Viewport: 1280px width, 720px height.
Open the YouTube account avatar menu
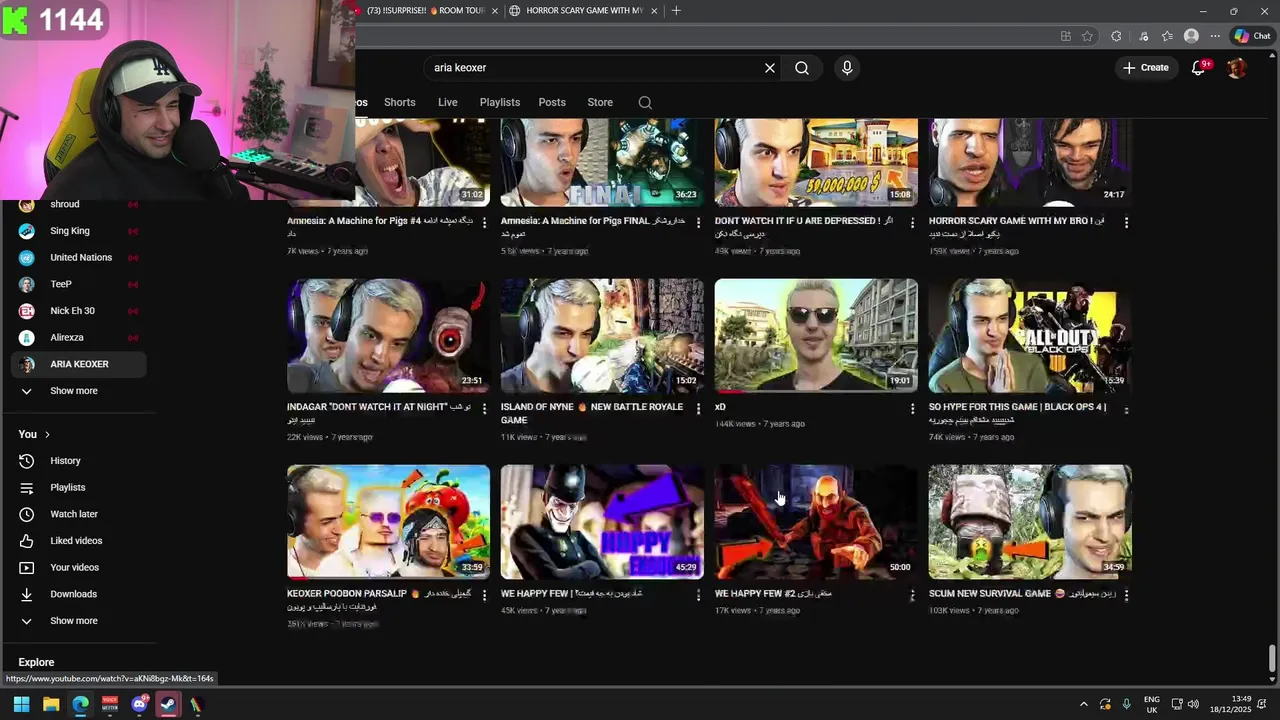1237,68
